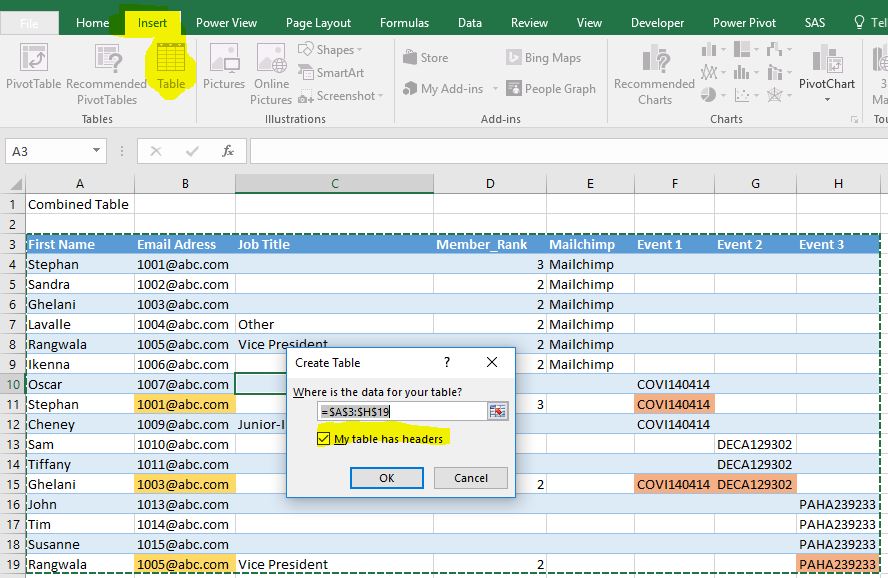Screen dimensions: 888x578
Task: Open Create Table help question mark
Action: [x=447, y=362]
